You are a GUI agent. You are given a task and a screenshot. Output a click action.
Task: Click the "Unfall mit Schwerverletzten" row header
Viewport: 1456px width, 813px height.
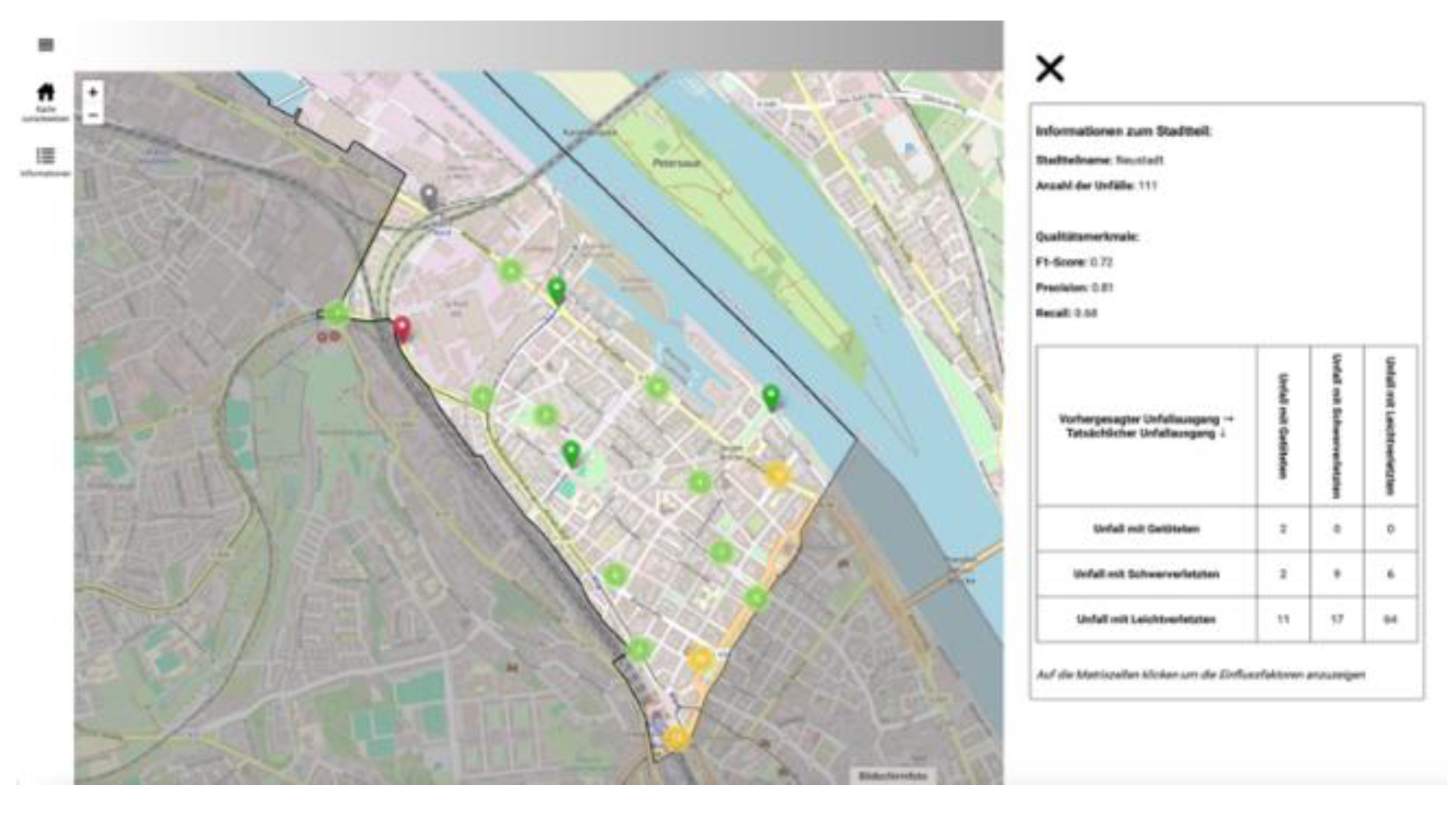[1145, 574]
